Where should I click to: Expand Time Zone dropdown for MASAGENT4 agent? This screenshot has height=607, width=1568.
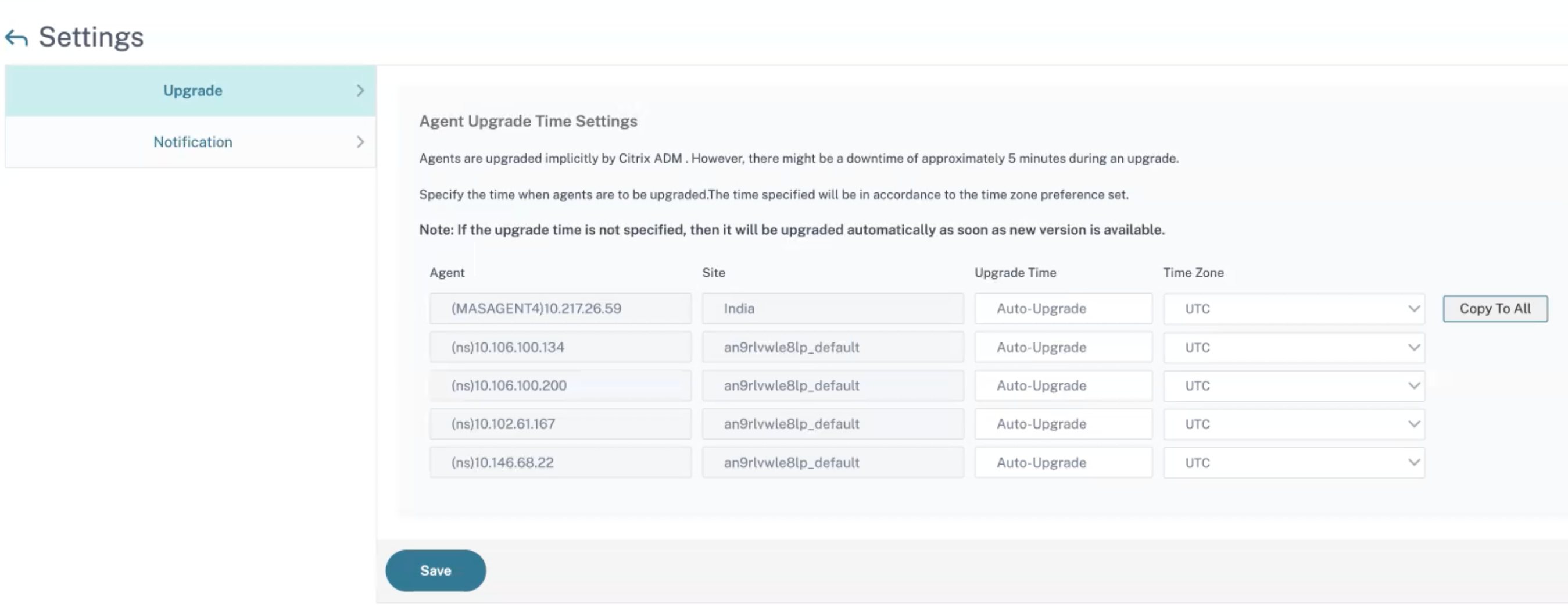(x=1294, y=309)
